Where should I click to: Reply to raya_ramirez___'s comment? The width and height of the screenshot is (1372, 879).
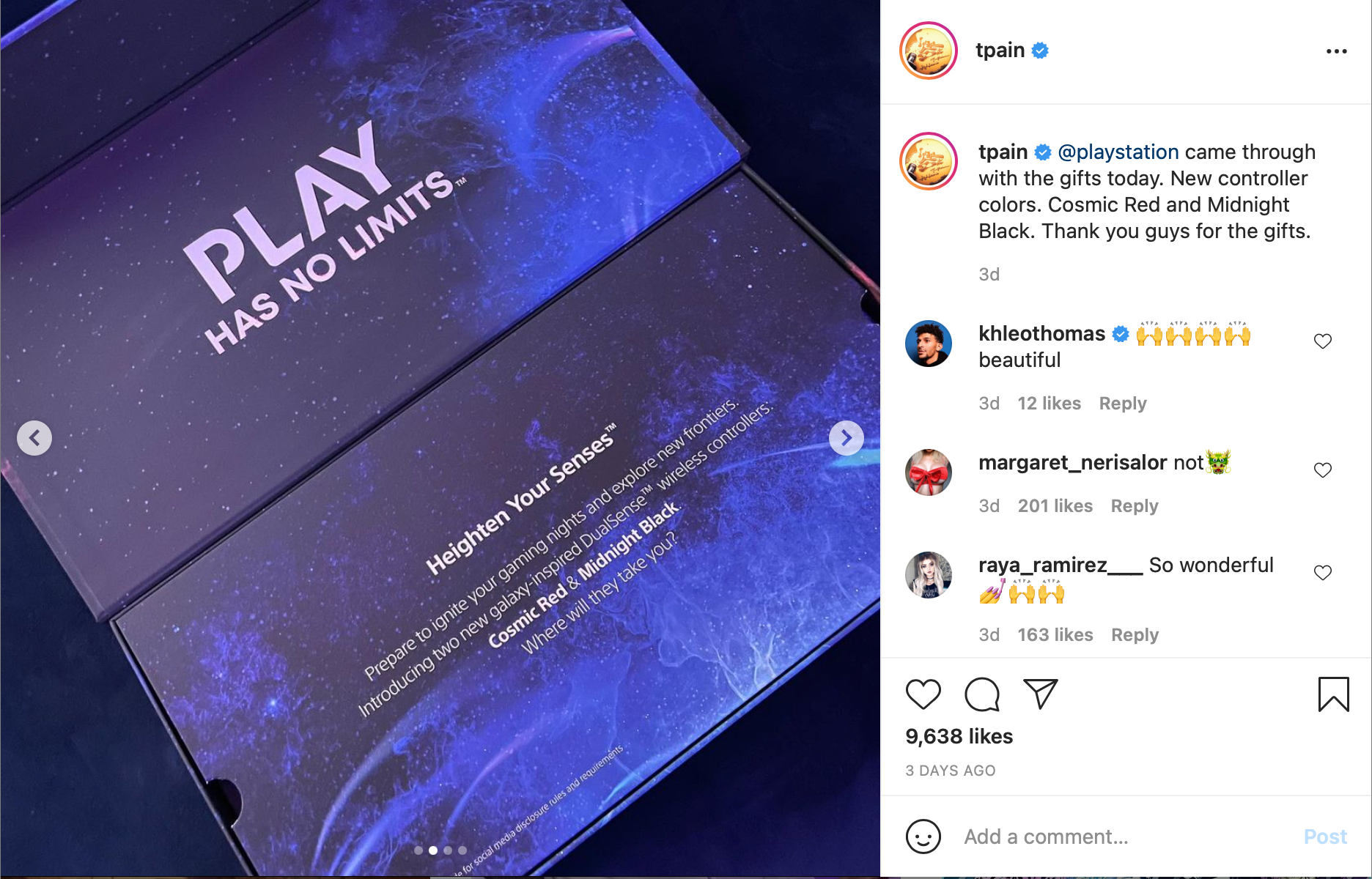coord(1135,635)
